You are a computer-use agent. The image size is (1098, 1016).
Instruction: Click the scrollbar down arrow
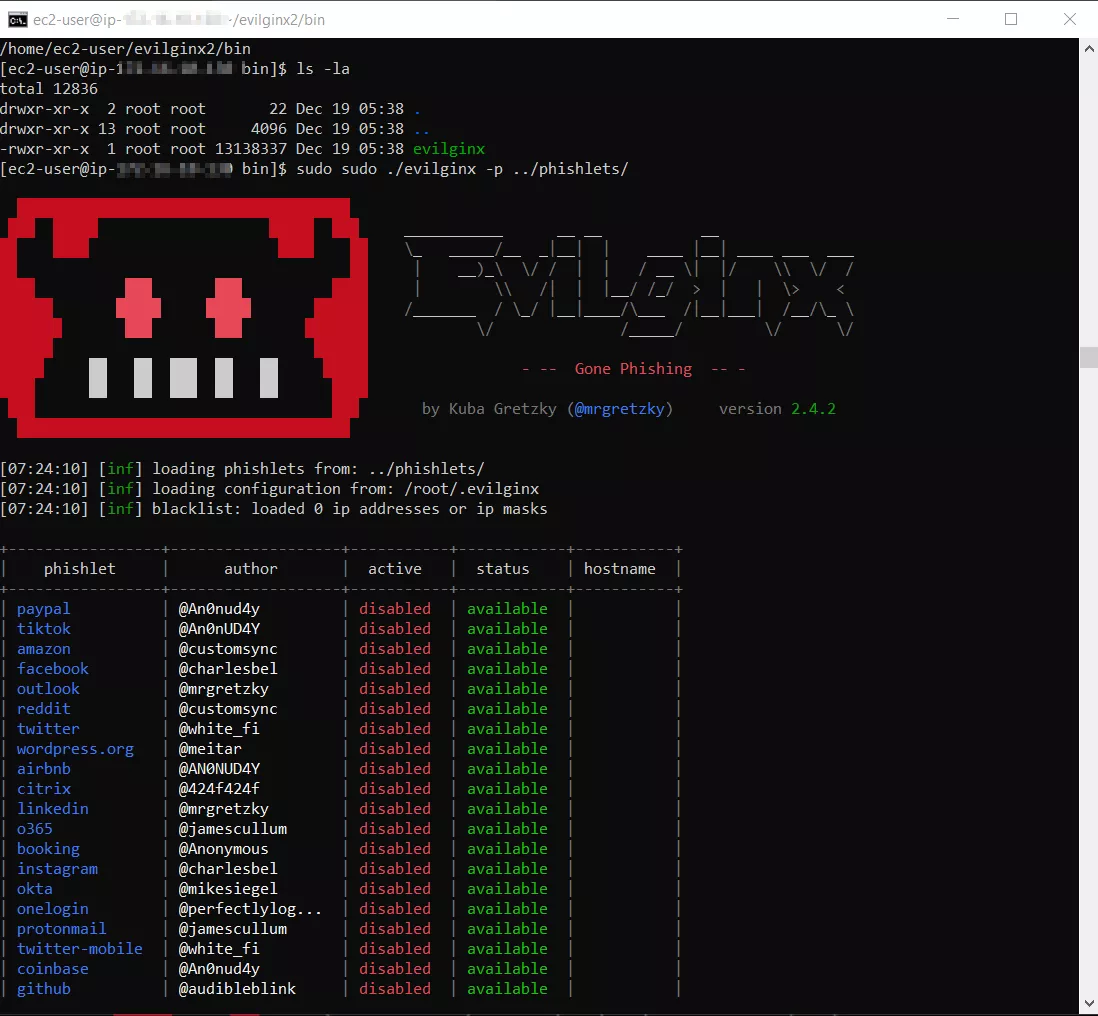pos(1088,1002)
